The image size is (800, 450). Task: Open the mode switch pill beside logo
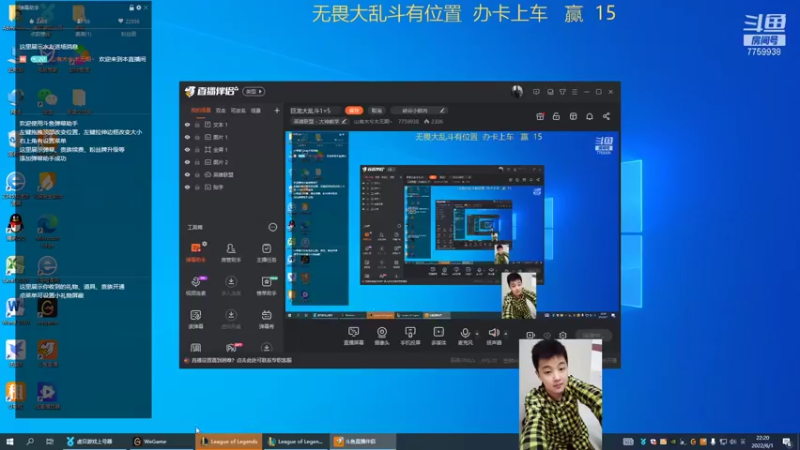[254, 91]
